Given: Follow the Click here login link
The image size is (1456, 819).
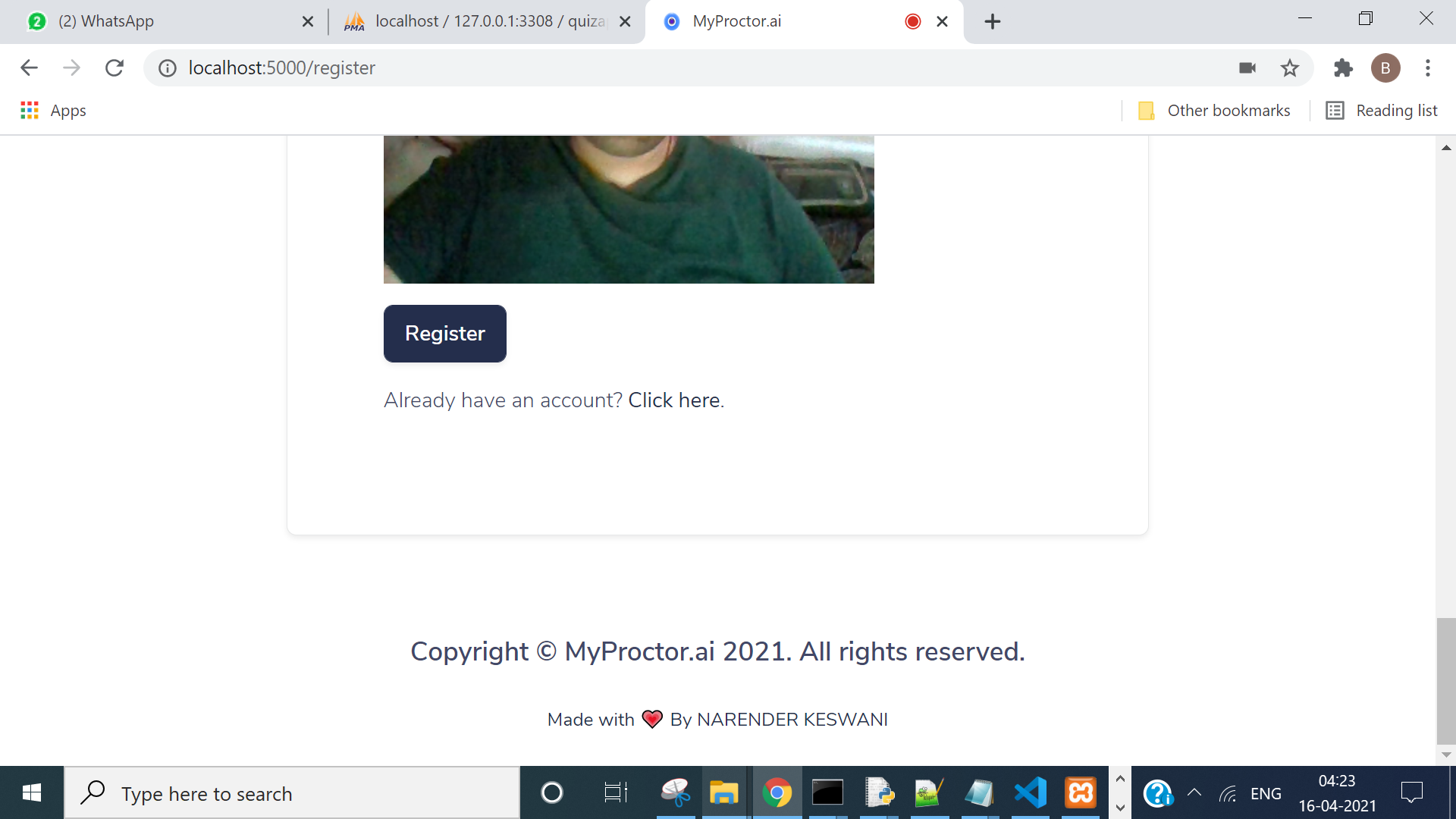Looking at the screenshot, I should (673, 400).
